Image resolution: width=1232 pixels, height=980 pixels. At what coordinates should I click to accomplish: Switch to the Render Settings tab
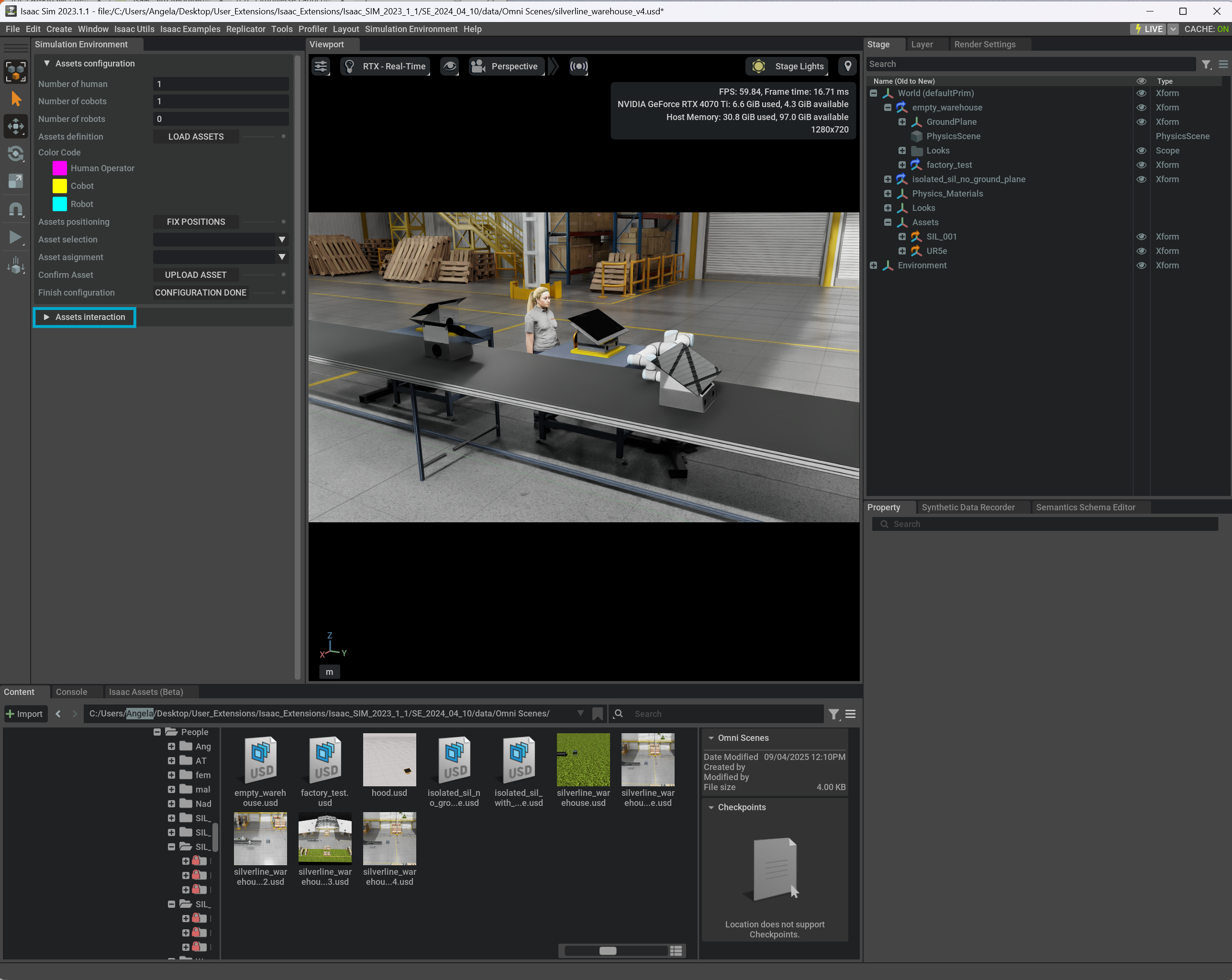tap(984, 44)
